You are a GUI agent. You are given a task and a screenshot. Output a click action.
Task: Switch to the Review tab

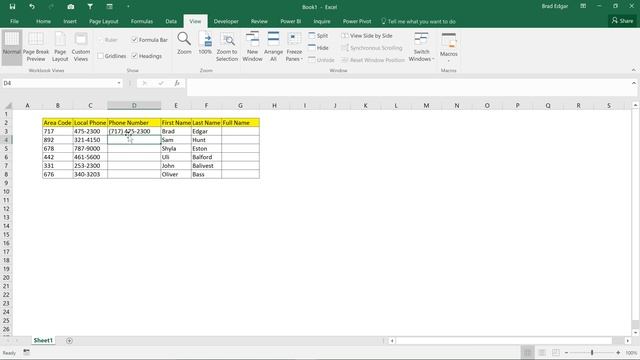(259, 21)
